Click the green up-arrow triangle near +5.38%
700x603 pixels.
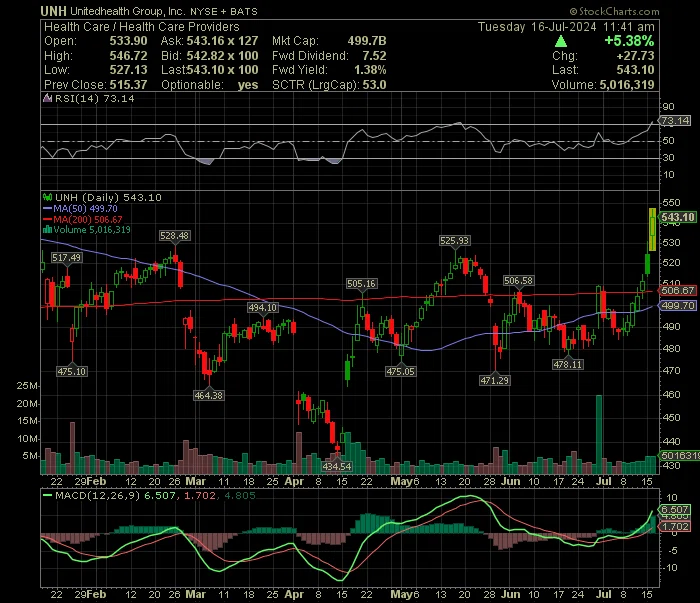(561, 42)
